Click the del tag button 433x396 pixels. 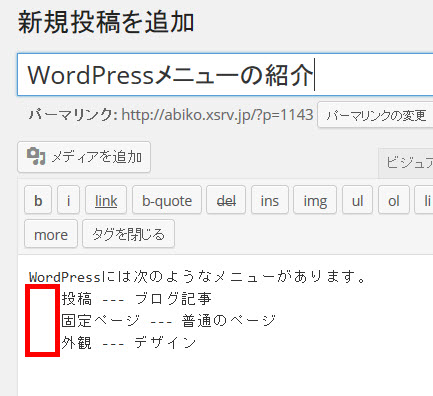[226, 200]
